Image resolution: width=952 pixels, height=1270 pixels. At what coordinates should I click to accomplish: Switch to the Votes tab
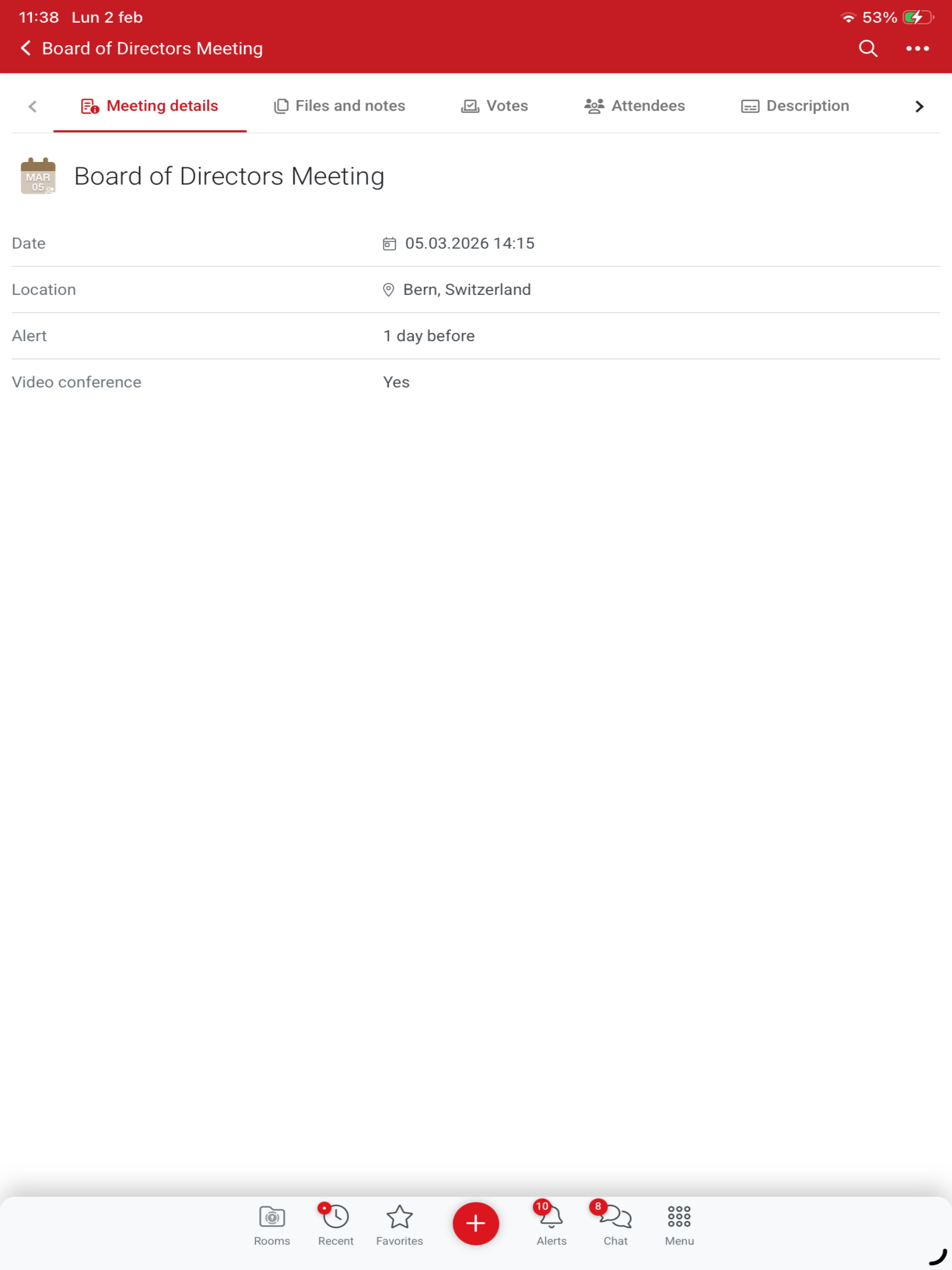click(x=494, y=106)
